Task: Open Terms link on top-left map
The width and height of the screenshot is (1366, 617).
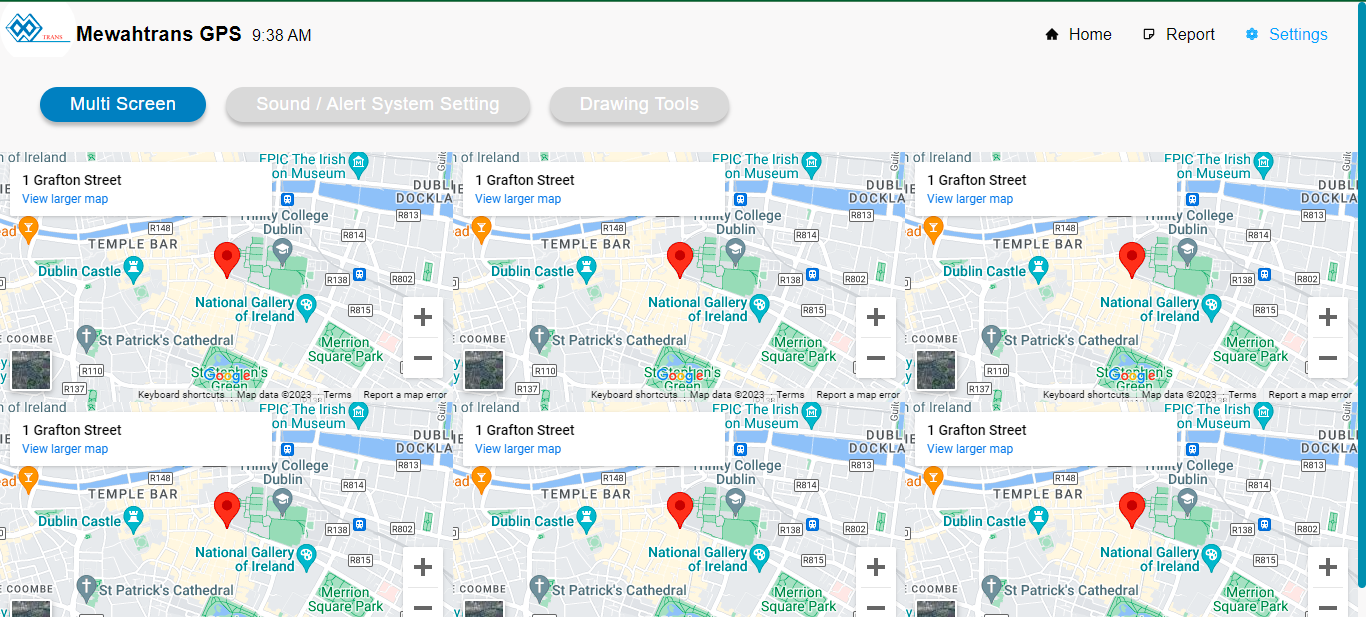Action: [337, 395]
